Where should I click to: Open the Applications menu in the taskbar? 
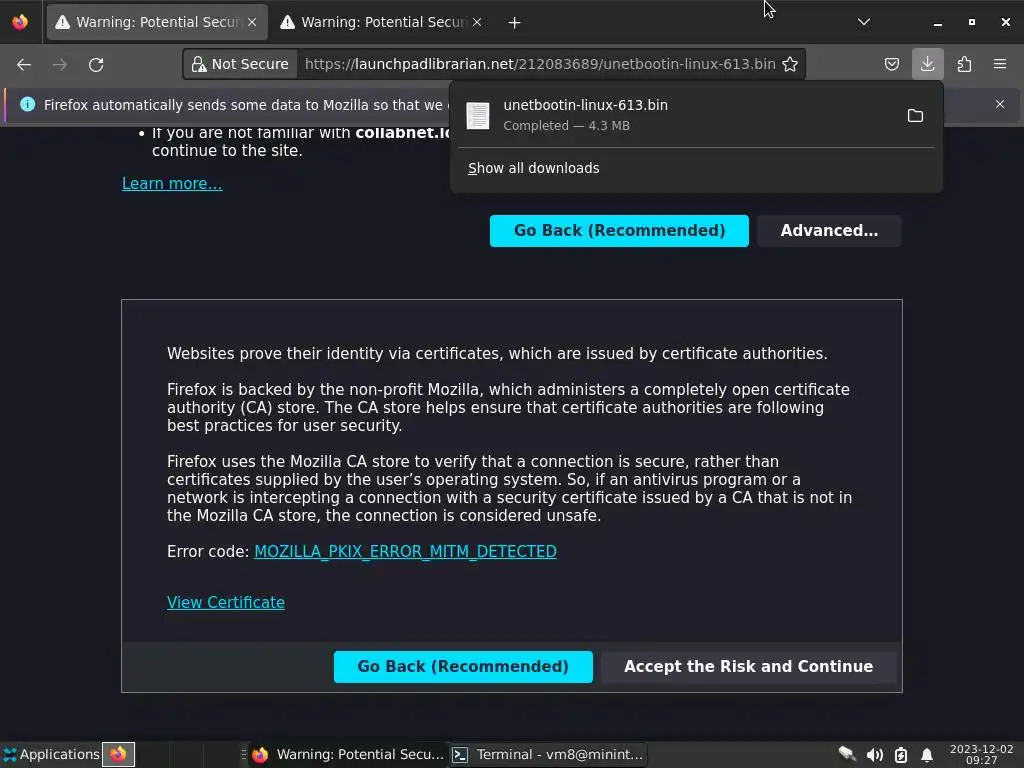point(51,754)
